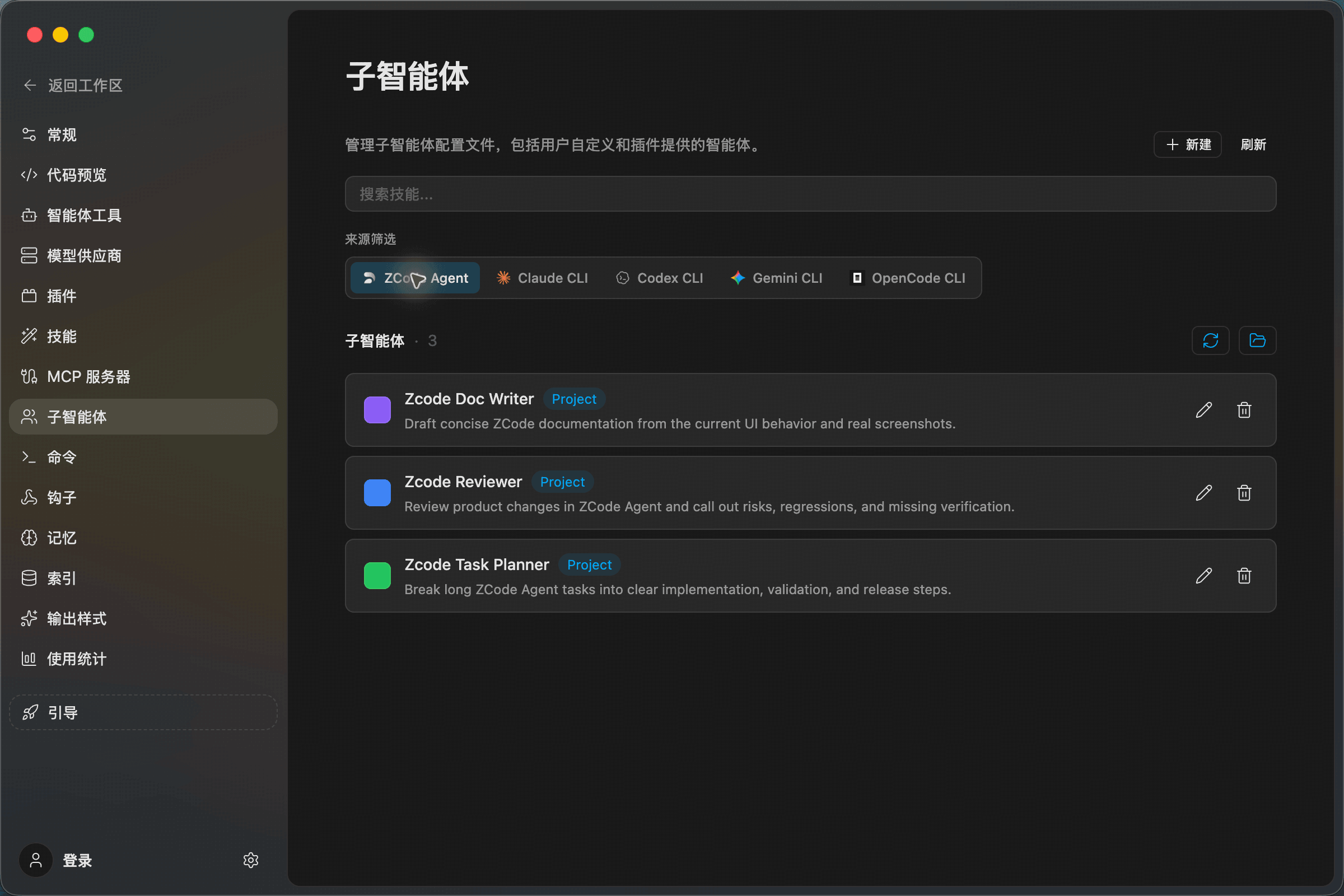Click description 'Draft concise ZCode documentation'
The width and height of the screenshot is (1344, 896).
tap(680, 424)
